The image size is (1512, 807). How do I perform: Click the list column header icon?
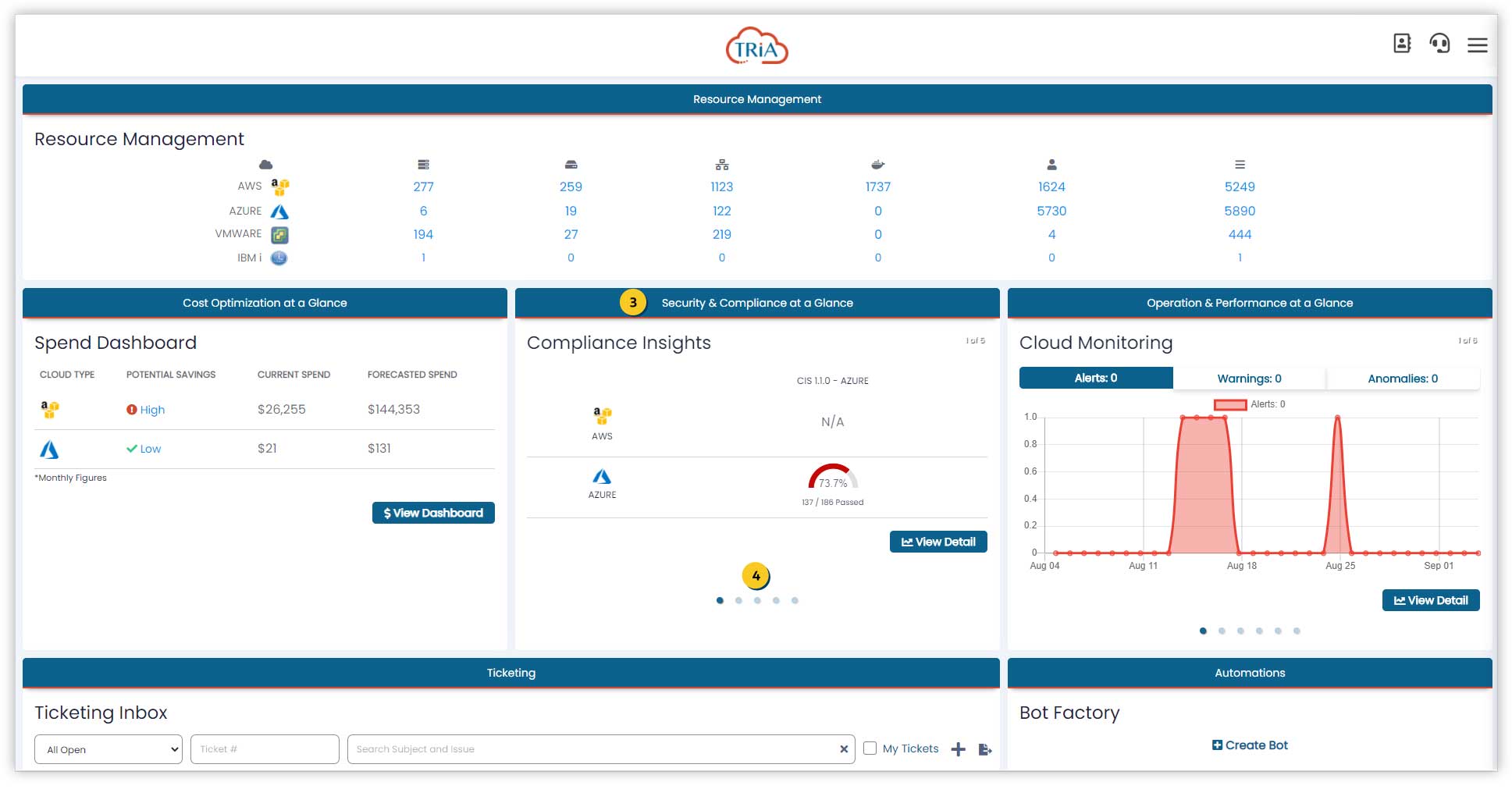[x=1240, y=165]
